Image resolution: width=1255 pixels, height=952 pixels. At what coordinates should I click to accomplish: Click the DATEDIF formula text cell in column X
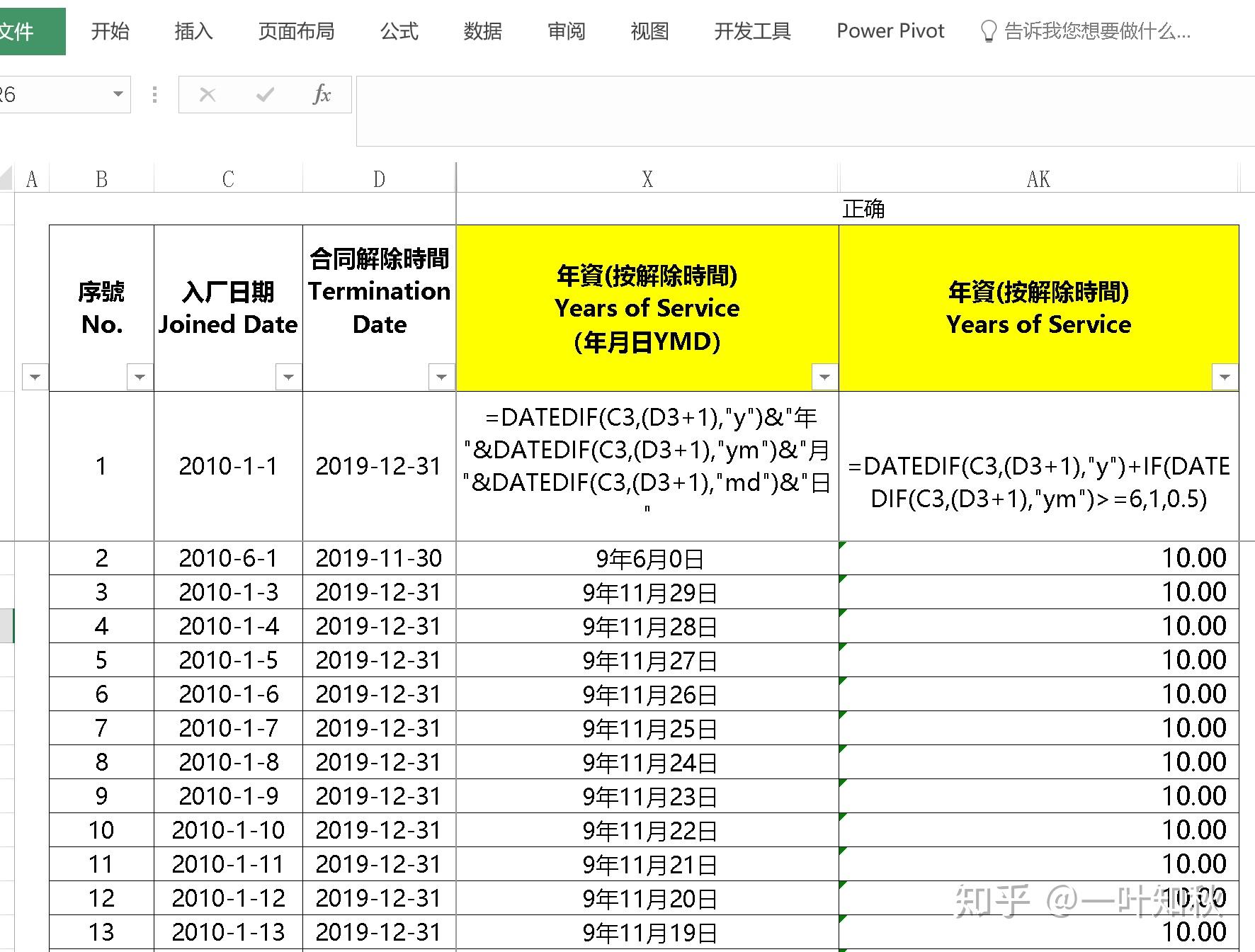point(647,466)
